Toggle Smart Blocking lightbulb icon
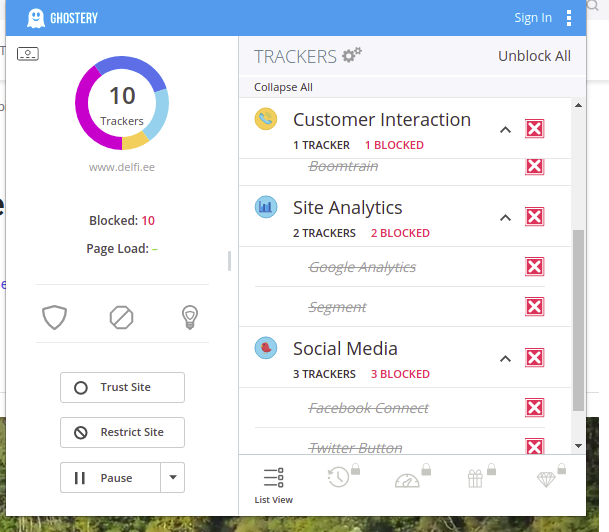The height and width of the screenshot is (532, 609). pos(190,317)
